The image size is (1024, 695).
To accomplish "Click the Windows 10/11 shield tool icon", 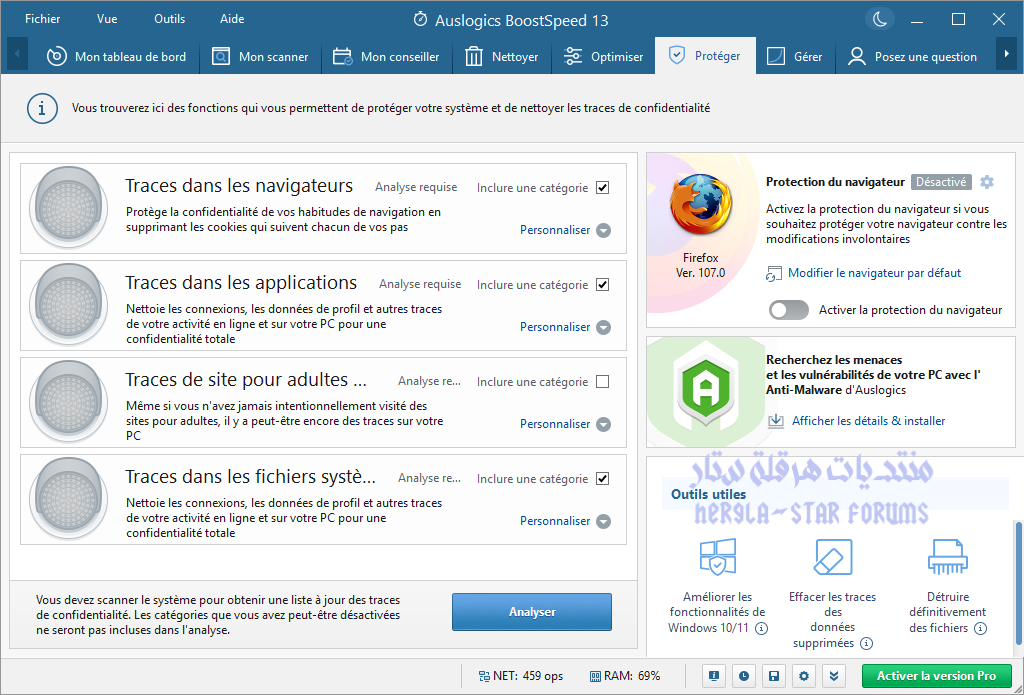I will (717, 557).
